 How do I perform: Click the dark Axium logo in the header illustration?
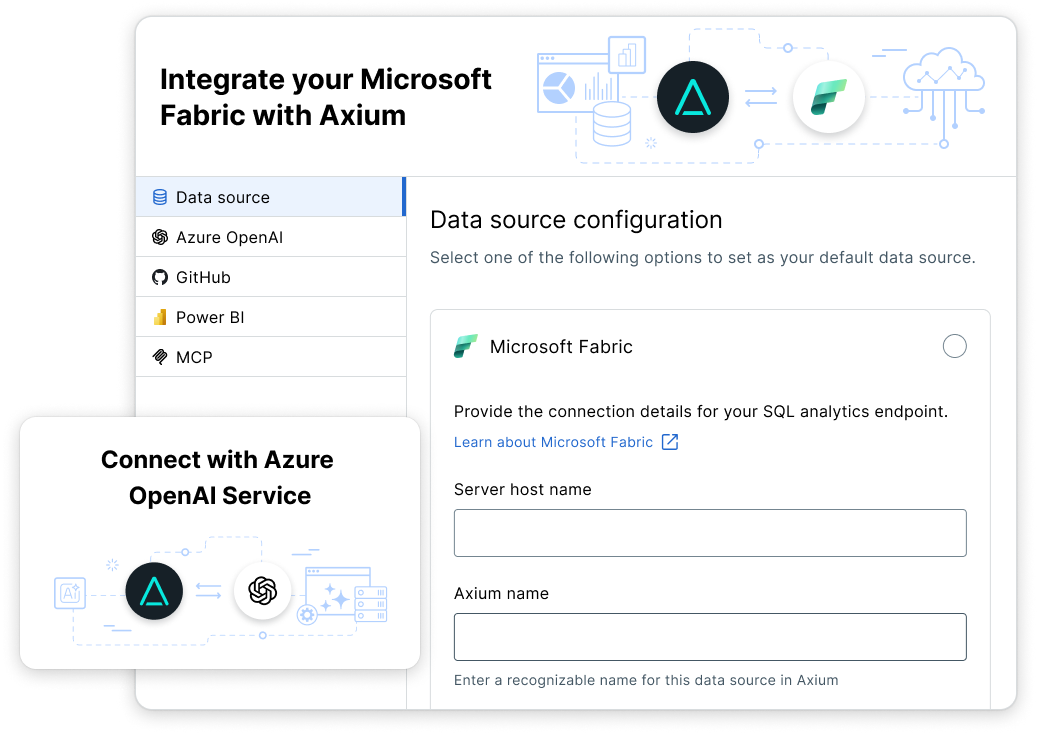point(693,97)
